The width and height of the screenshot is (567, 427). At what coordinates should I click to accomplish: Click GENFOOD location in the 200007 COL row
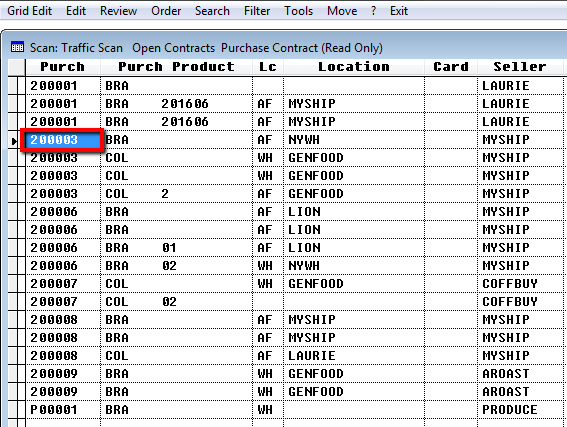[354, 284]
